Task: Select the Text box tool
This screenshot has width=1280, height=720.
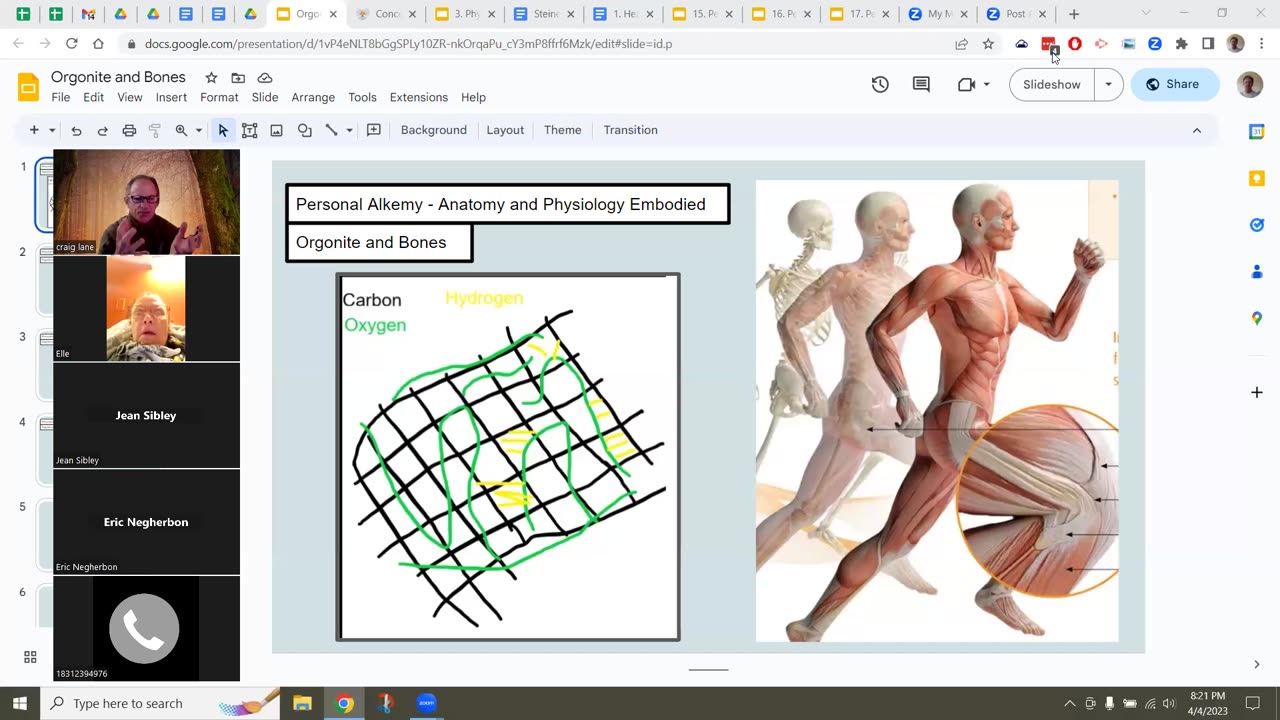Action: [x=250, y=130]
